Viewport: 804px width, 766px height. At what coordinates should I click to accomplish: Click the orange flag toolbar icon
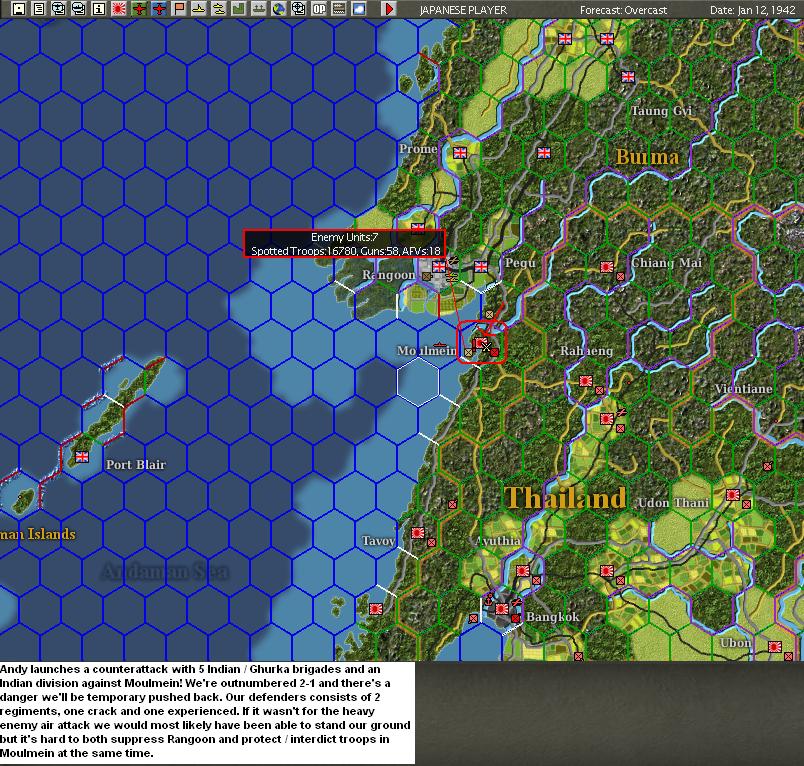(x=179, y=9)
